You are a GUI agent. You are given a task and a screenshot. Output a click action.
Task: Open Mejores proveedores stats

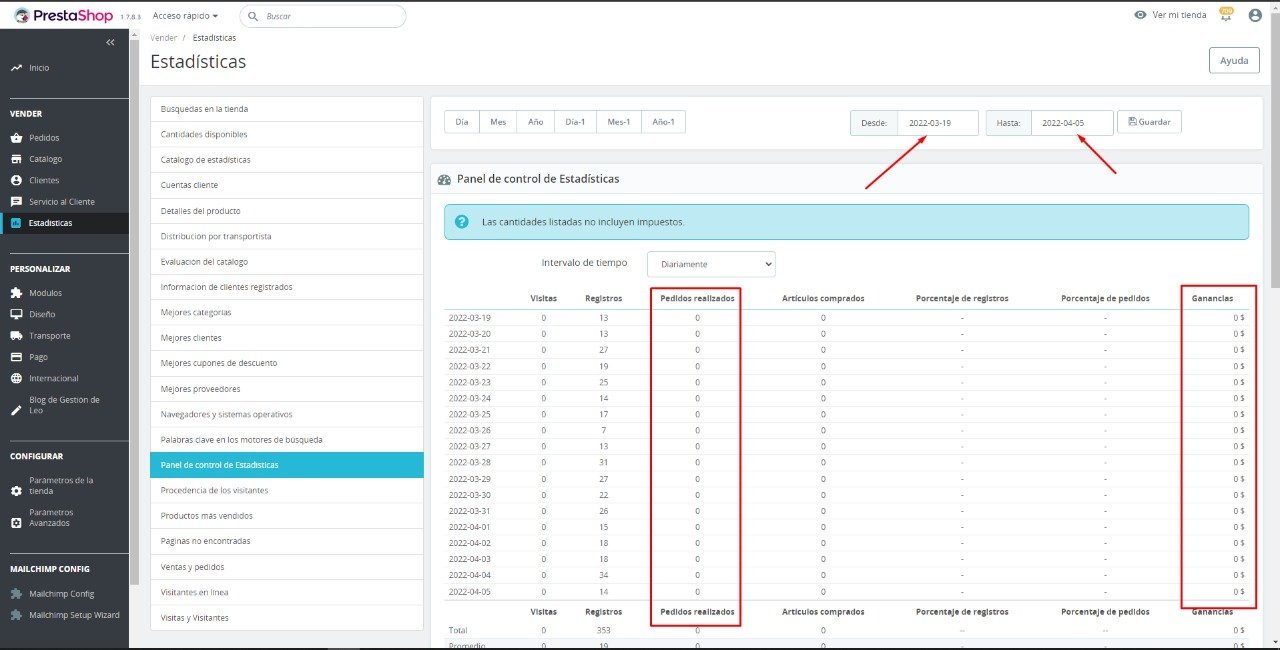[x=287, y=389]
